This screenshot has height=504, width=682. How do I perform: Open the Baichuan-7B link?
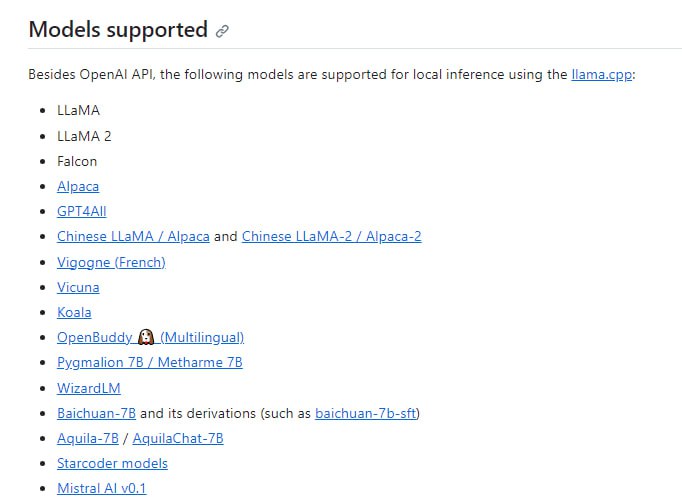(96, 413)
